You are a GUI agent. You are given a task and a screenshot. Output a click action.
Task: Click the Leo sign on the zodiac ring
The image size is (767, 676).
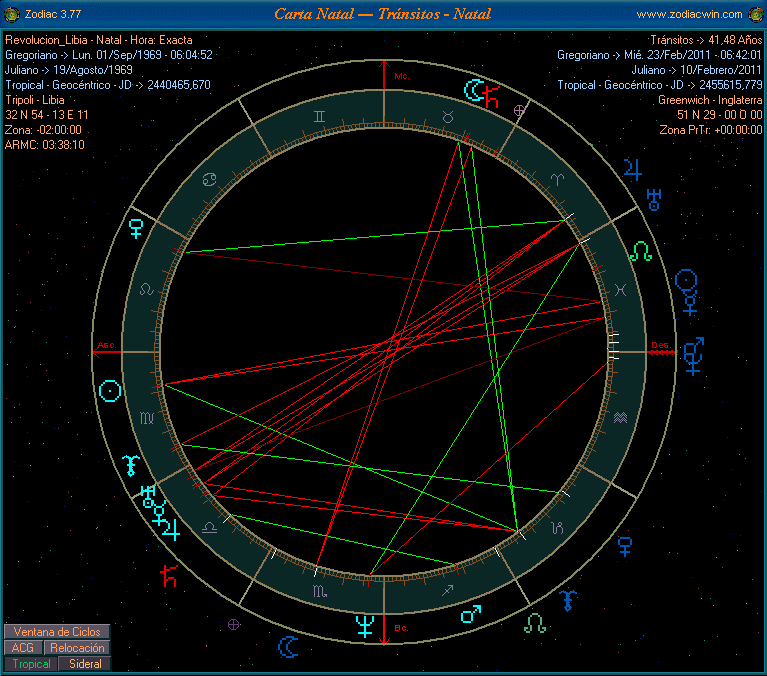coord(147,290)
